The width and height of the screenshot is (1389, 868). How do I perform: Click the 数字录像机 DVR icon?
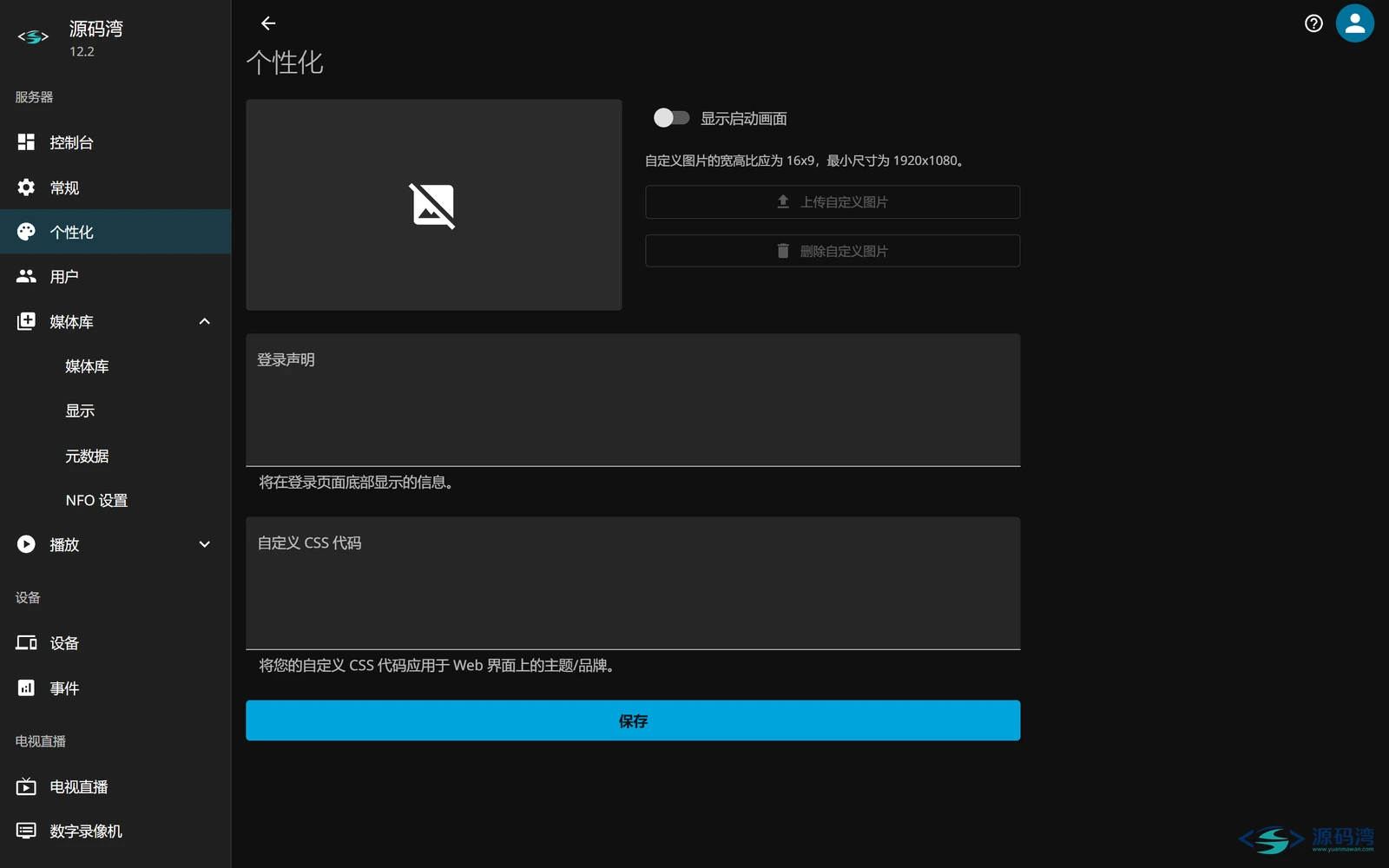pos(26,831)
